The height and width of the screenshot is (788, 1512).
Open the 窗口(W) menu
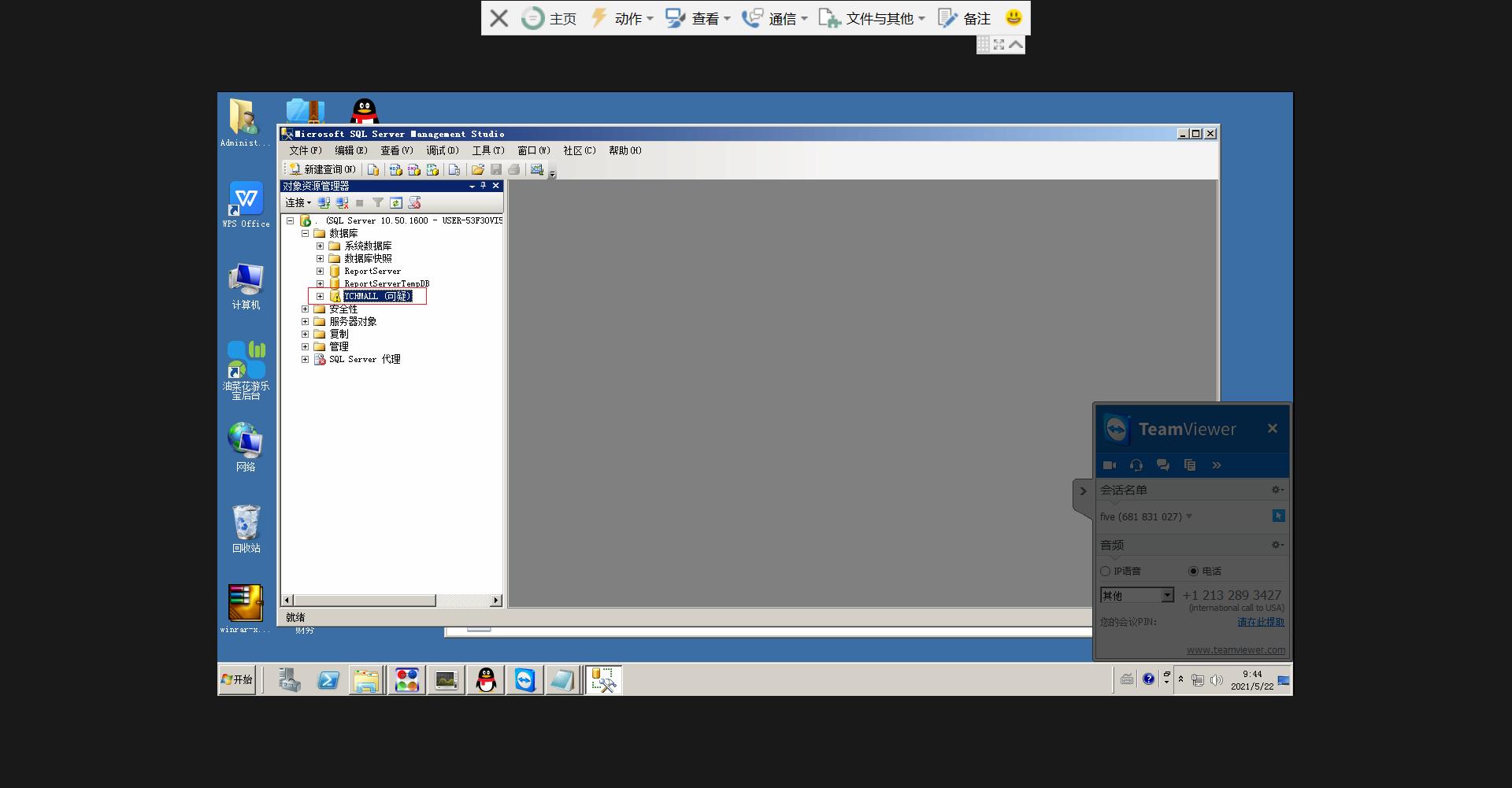pyautogui.click(x=534, y=150)
